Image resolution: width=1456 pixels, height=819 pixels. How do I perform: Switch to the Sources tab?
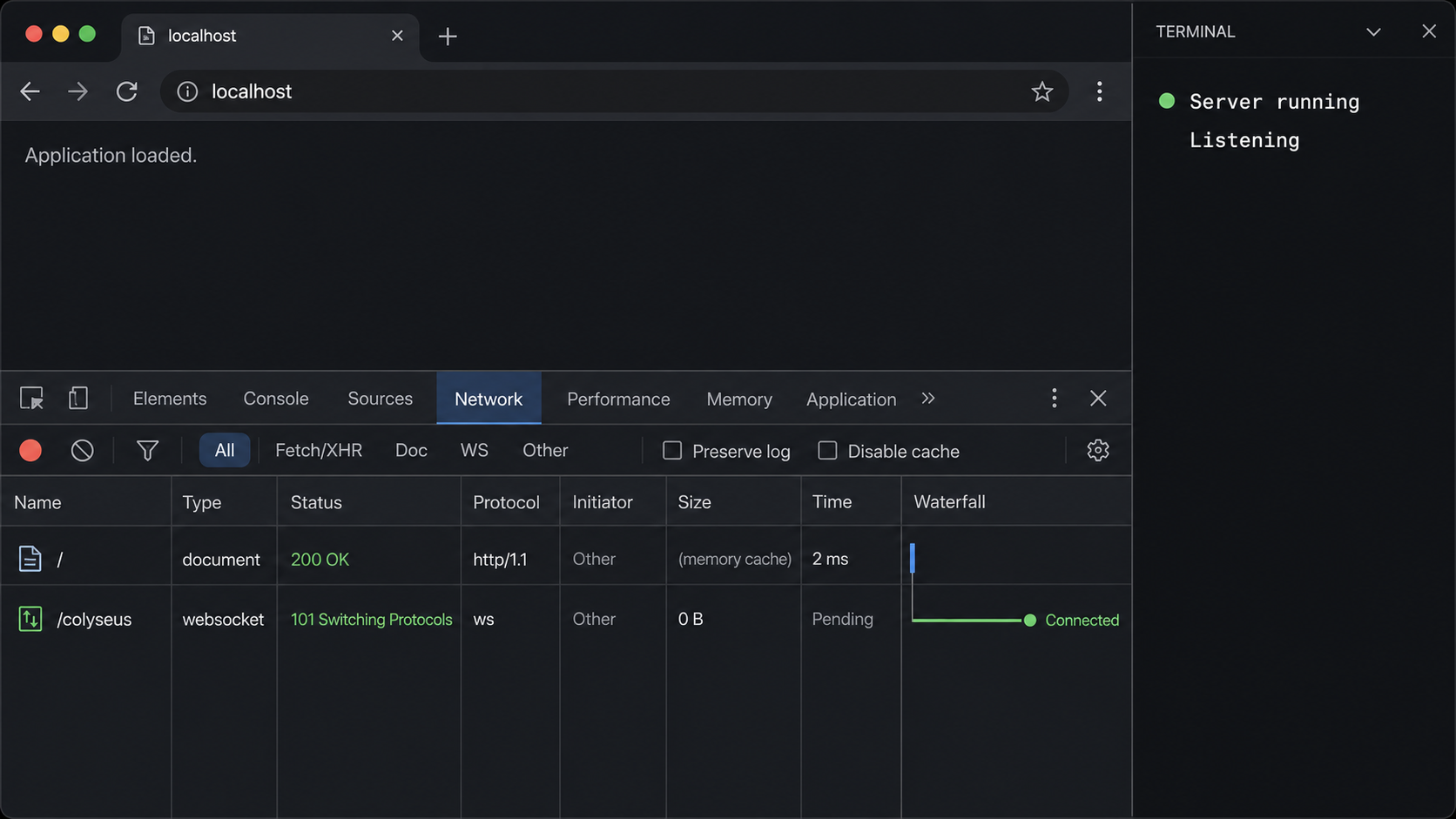coord(381,399)
